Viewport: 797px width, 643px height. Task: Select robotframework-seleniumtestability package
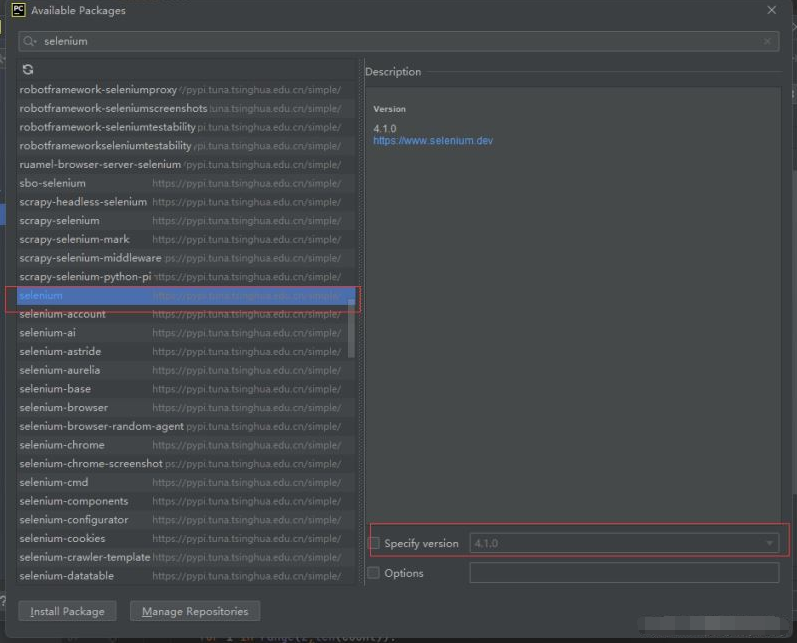click(x=186, y=127)
